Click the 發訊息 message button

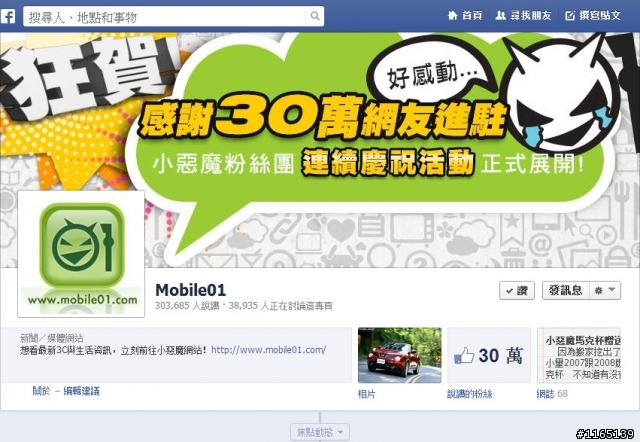[566, 290]
